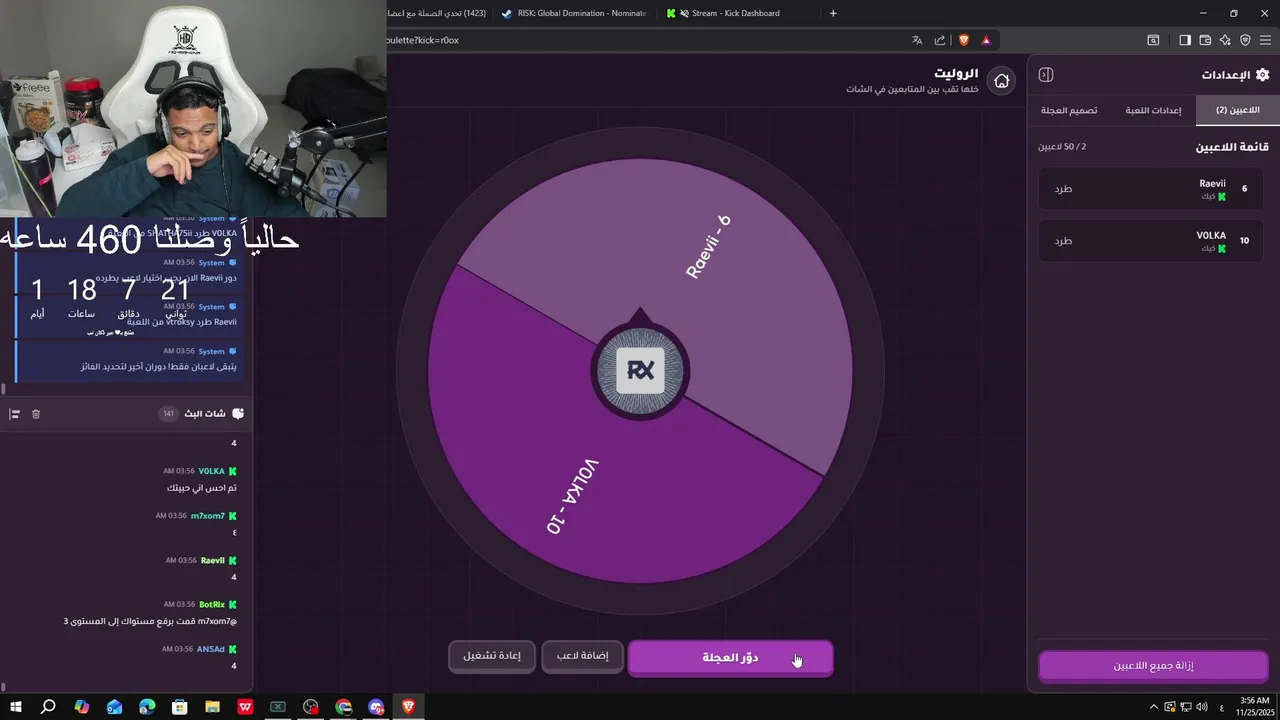Open the input language indicator in the tray
Viewport: 1280px width, 720px height.
click(1221, 707)
